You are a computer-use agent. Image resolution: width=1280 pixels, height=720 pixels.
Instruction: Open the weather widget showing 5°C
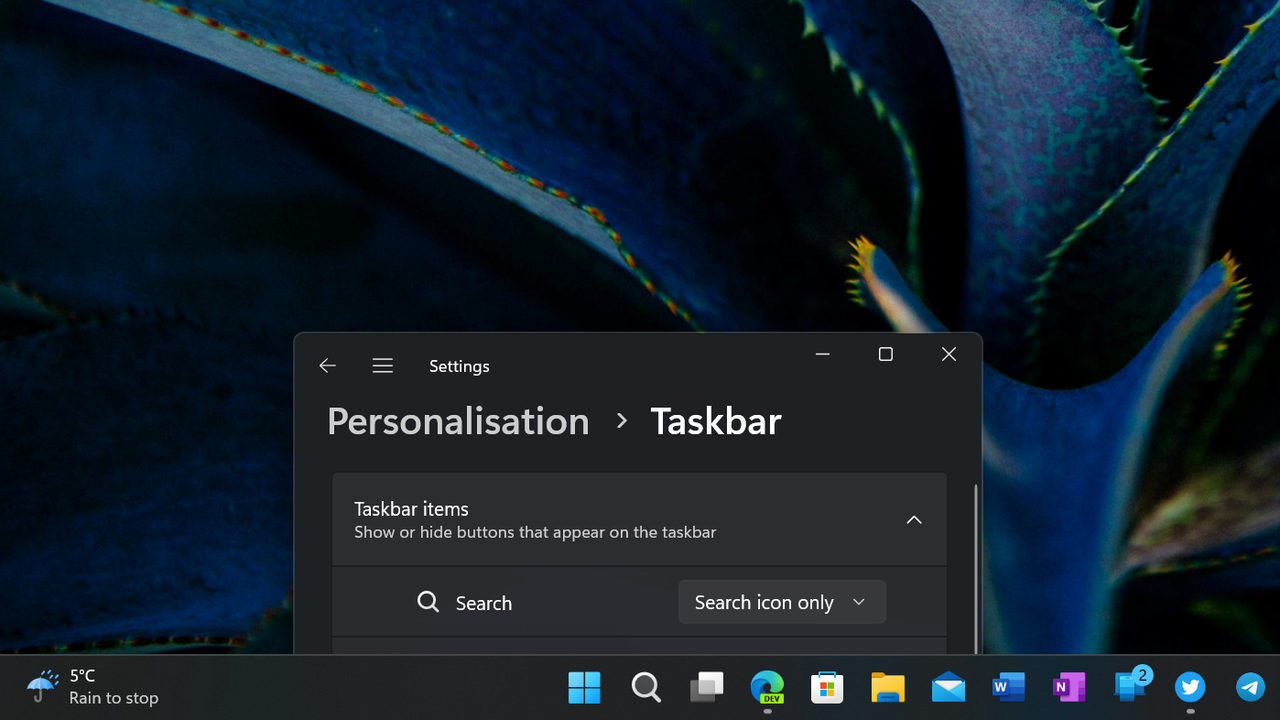pyautogui.click(x=92, y=687)
